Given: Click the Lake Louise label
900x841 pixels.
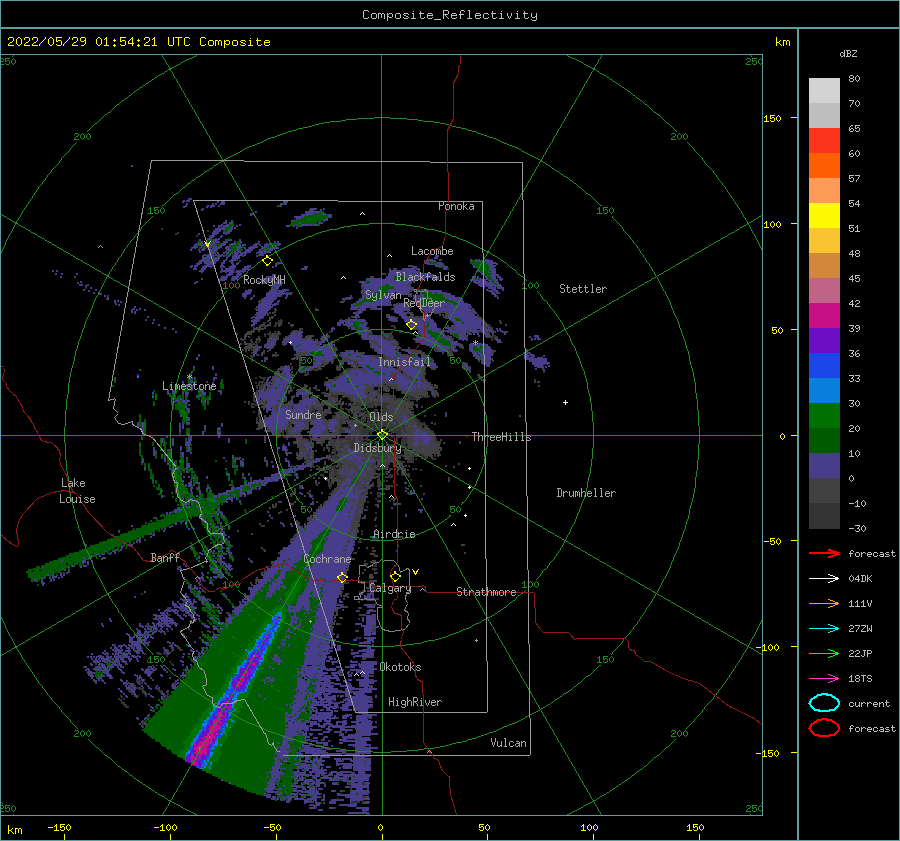Looking at the screenshot, I should pos(77,491).
